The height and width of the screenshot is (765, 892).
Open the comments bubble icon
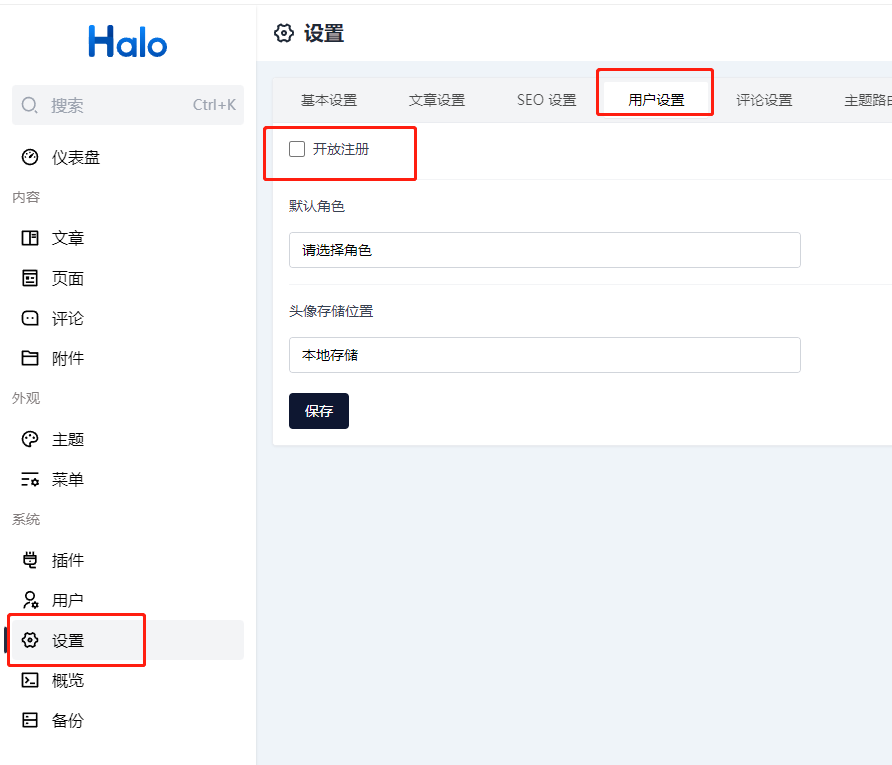(x=30, y=318)
